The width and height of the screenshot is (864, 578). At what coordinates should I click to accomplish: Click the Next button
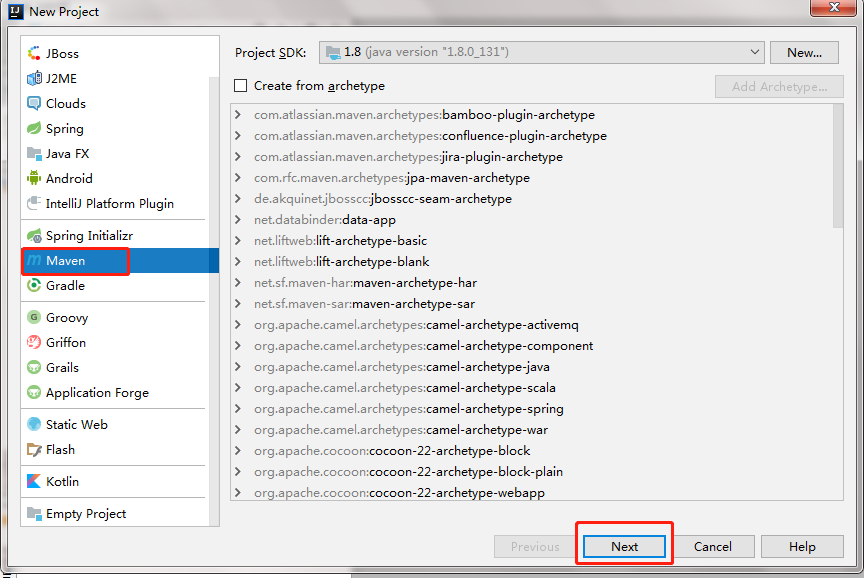(624, 547)
